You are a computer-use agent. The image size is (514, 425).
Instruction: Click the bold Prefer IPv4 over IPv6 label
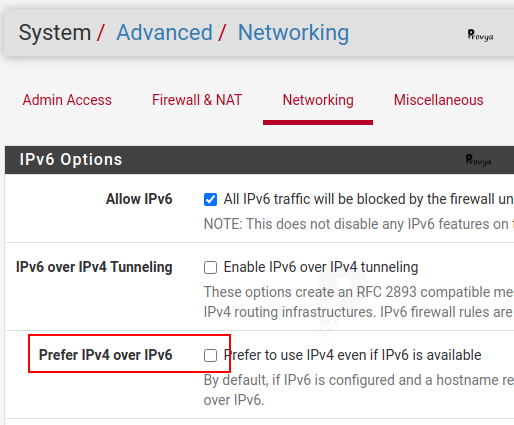(105, 355)
